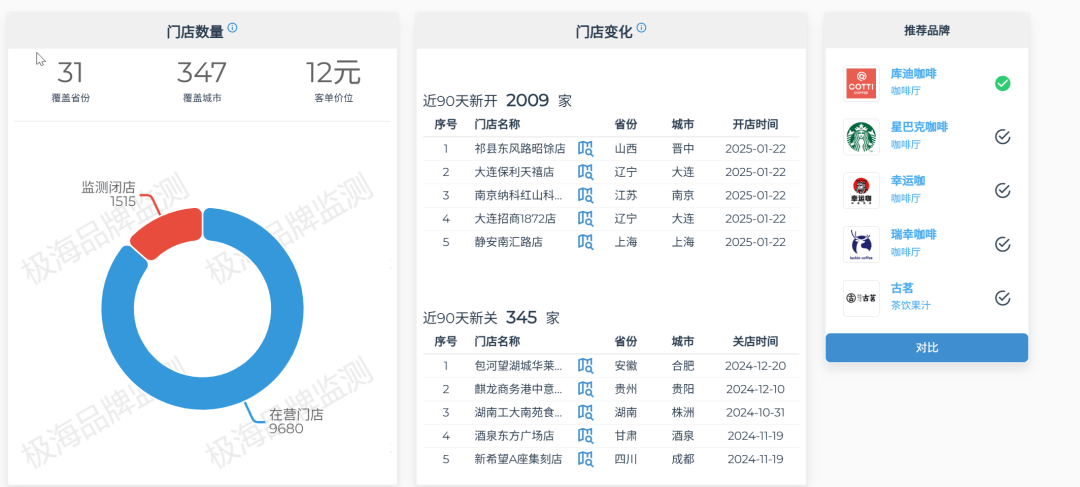The image size is (1080, 487).
Task: Uncheck the 库迪咖啡 green checkmark
Action: point(1002,83)
